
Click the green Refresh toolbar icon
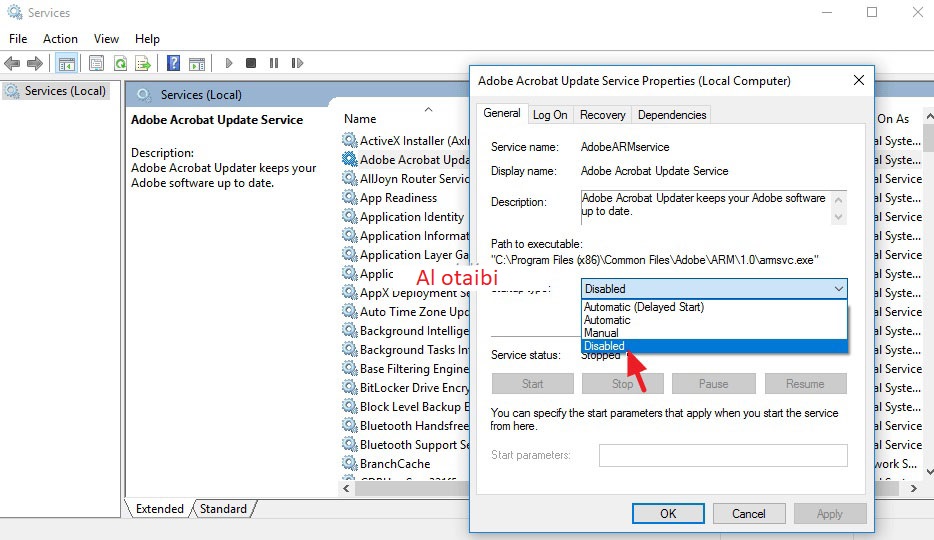click(120, 63)
